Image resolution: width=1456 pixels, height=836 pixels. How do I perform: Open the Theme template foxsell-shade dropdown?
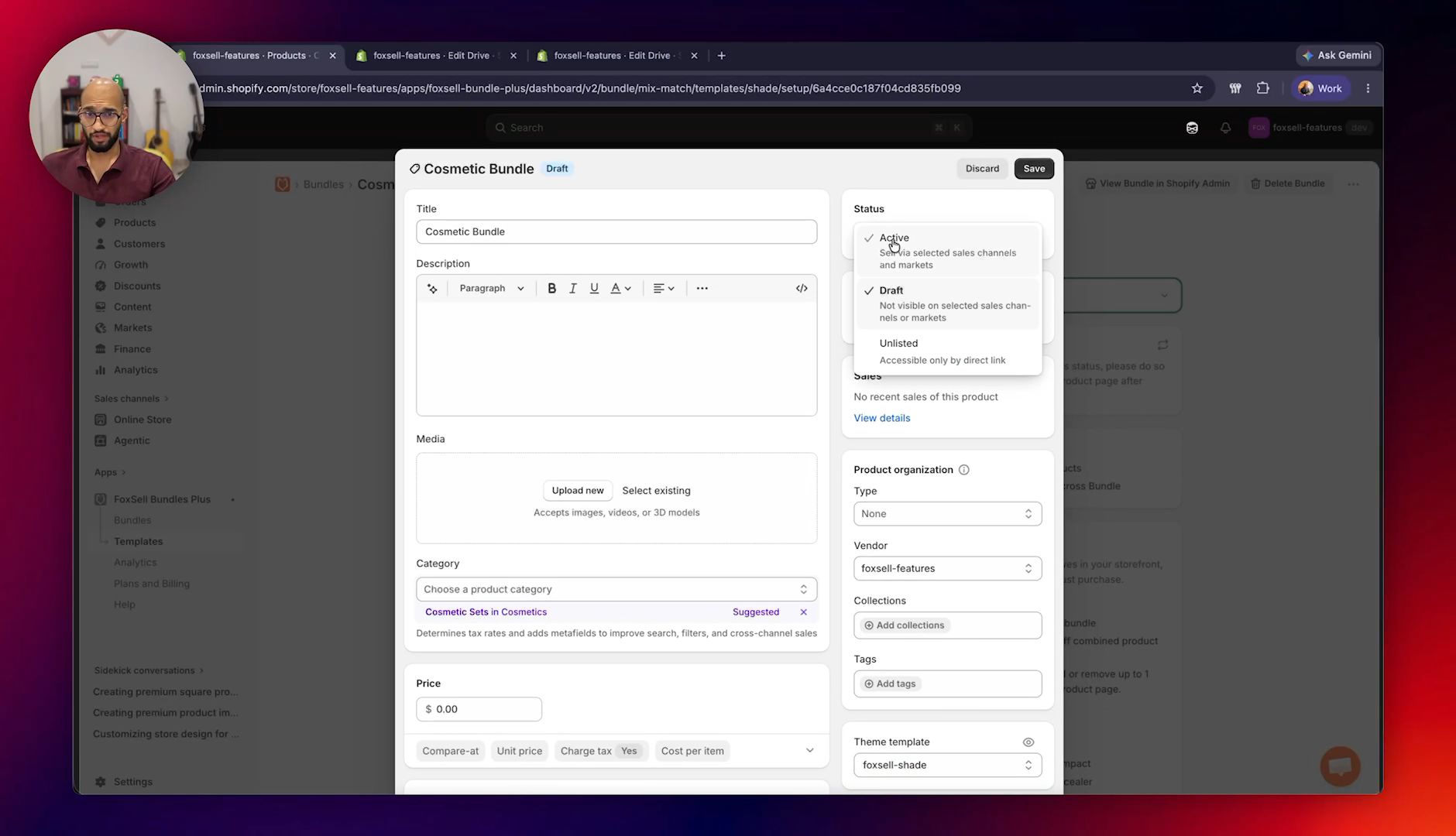point(947,765)
